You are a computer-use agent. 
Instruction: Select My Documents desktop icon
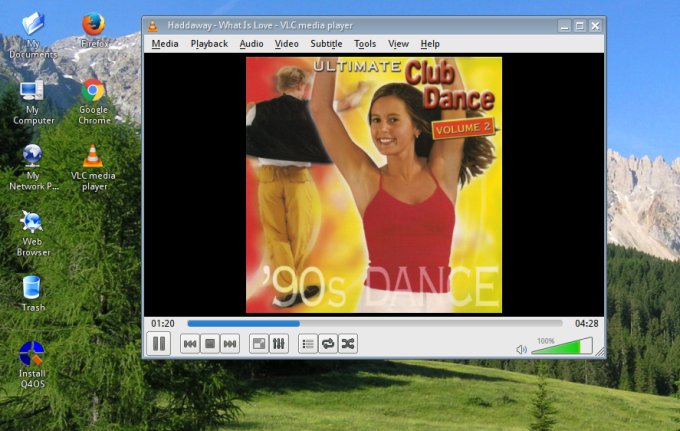click(x=33, y=36)
